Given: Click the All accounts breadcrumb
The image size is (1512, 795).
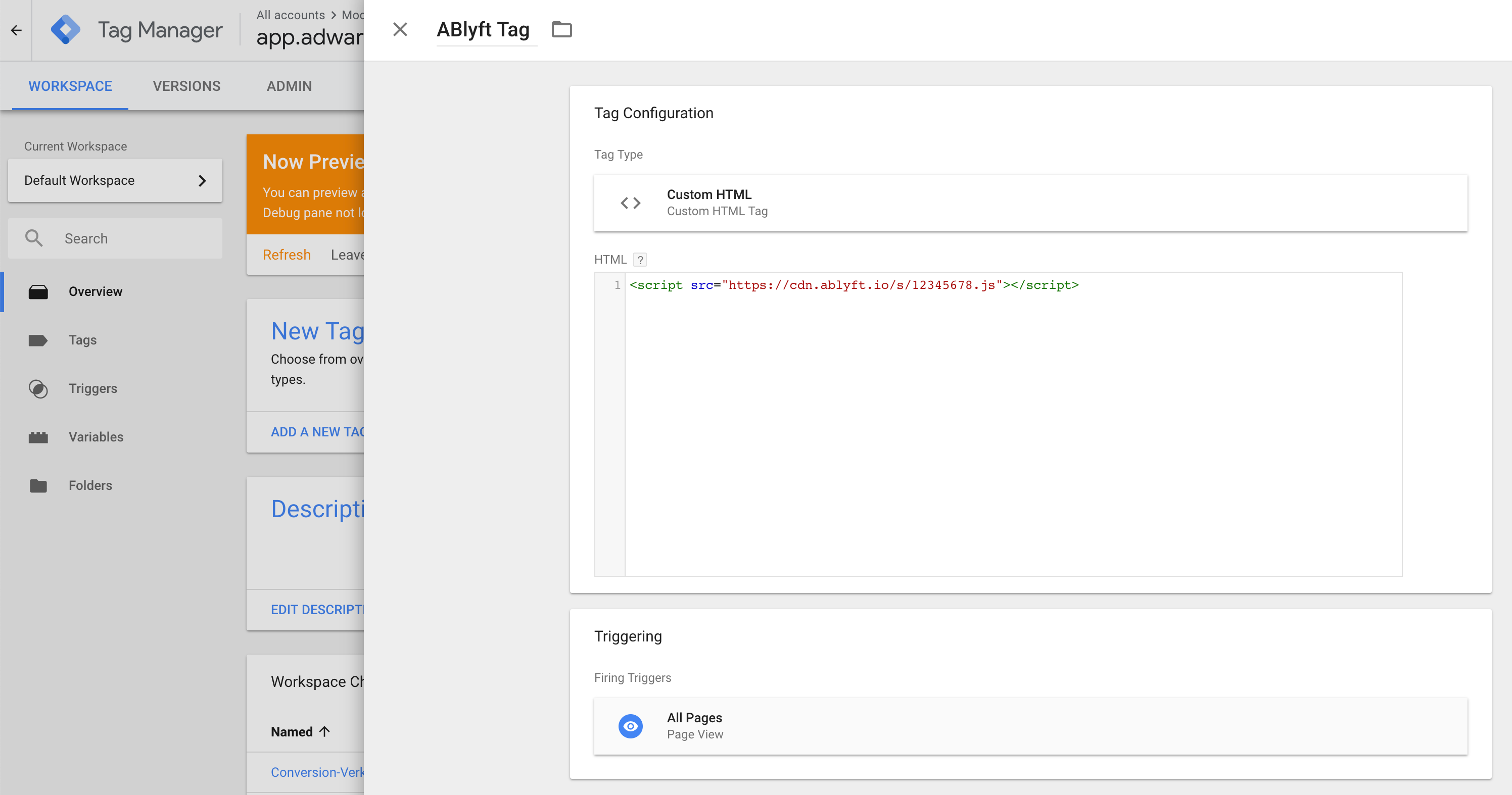Looking at the screenshot, I should 290,15.
